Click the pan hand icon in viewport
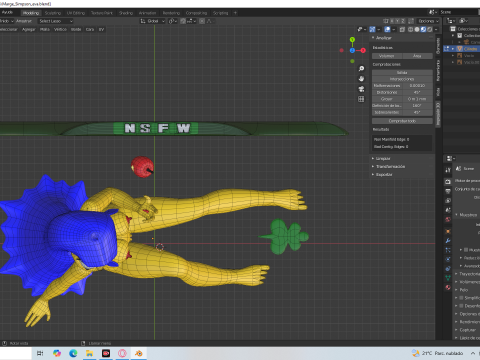Screen dimensions: 480x360 tap(361, 79)
